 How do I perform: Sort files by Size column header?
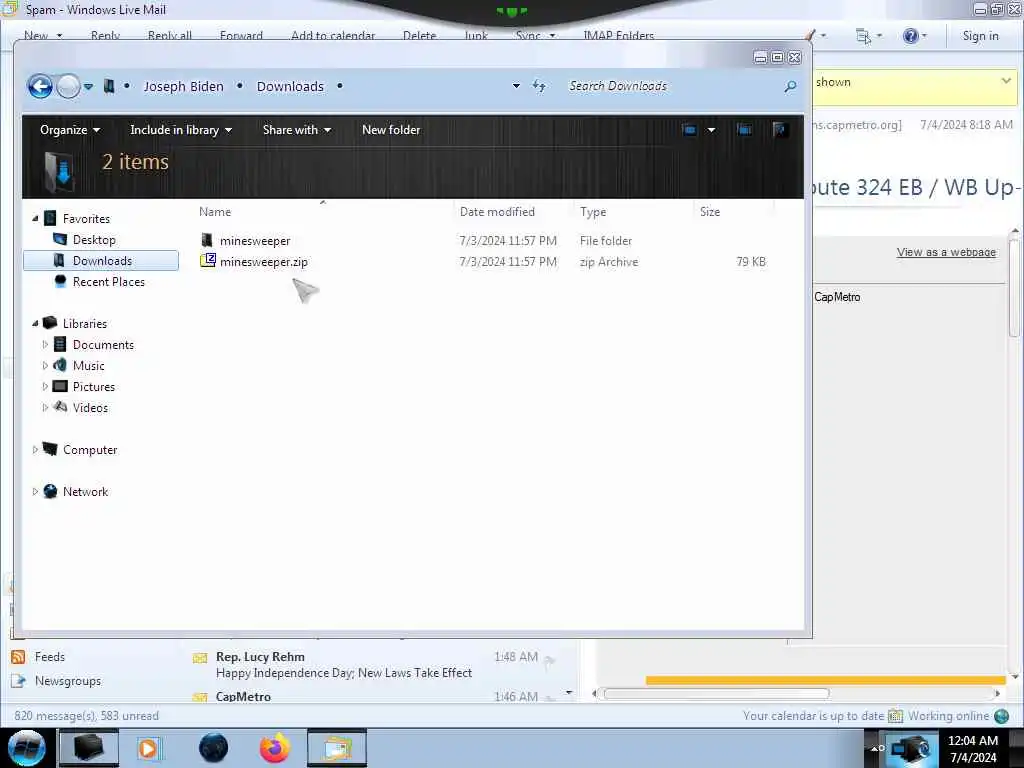(x=710, y=212)
